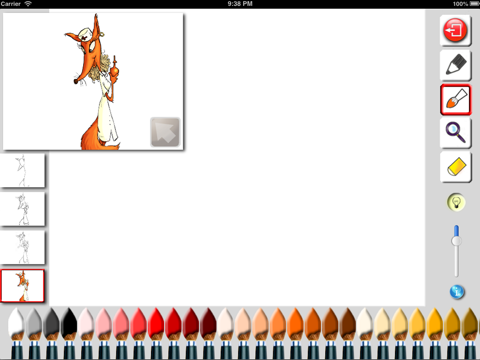Select the first faint sketch step thumbnail
This screenshot has width=480, height=360.
point(23,170)
